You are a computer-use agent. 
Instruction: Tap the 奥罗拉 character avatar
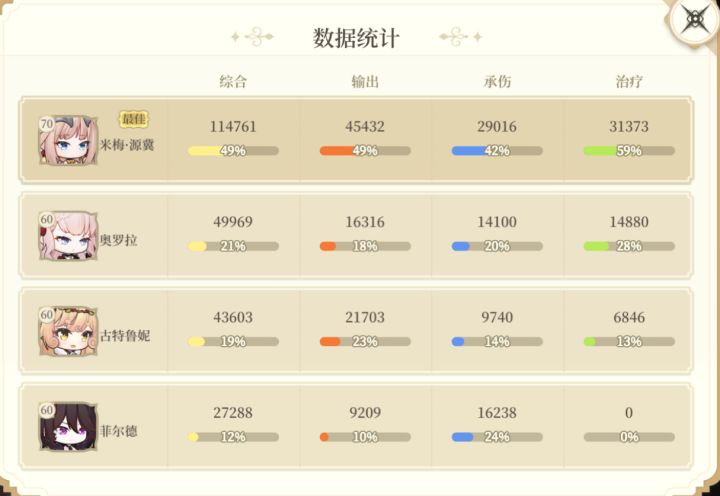[68, 236]
